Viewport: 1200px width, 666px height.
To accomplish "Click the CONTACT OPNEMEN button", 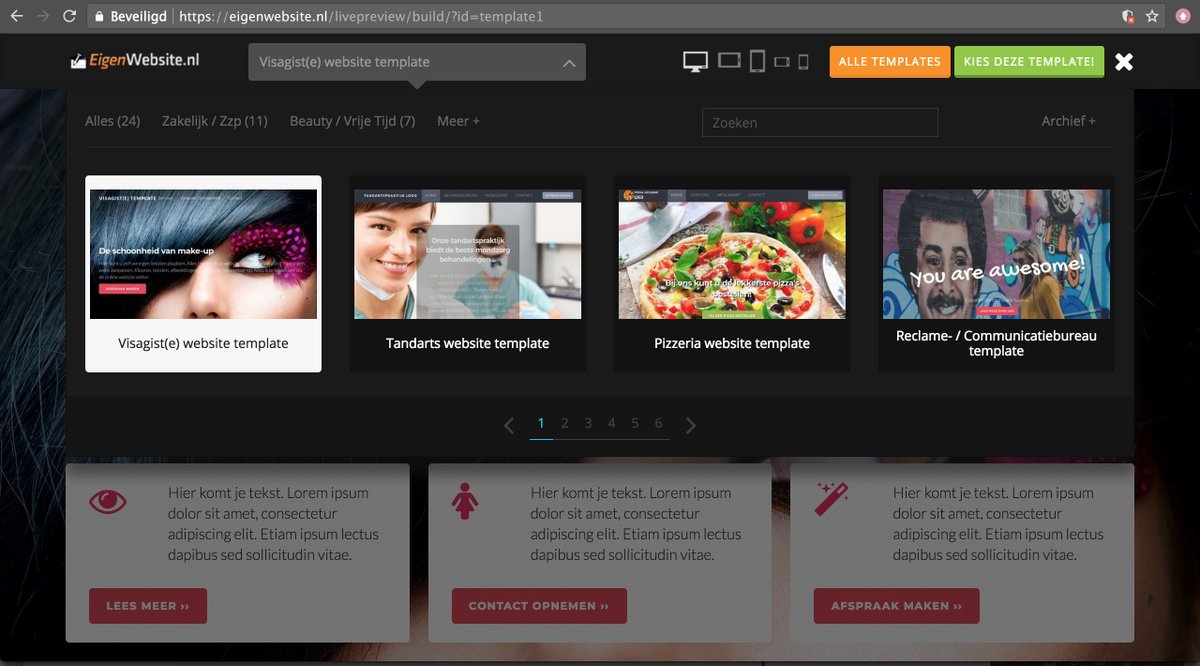I will 539,606.
